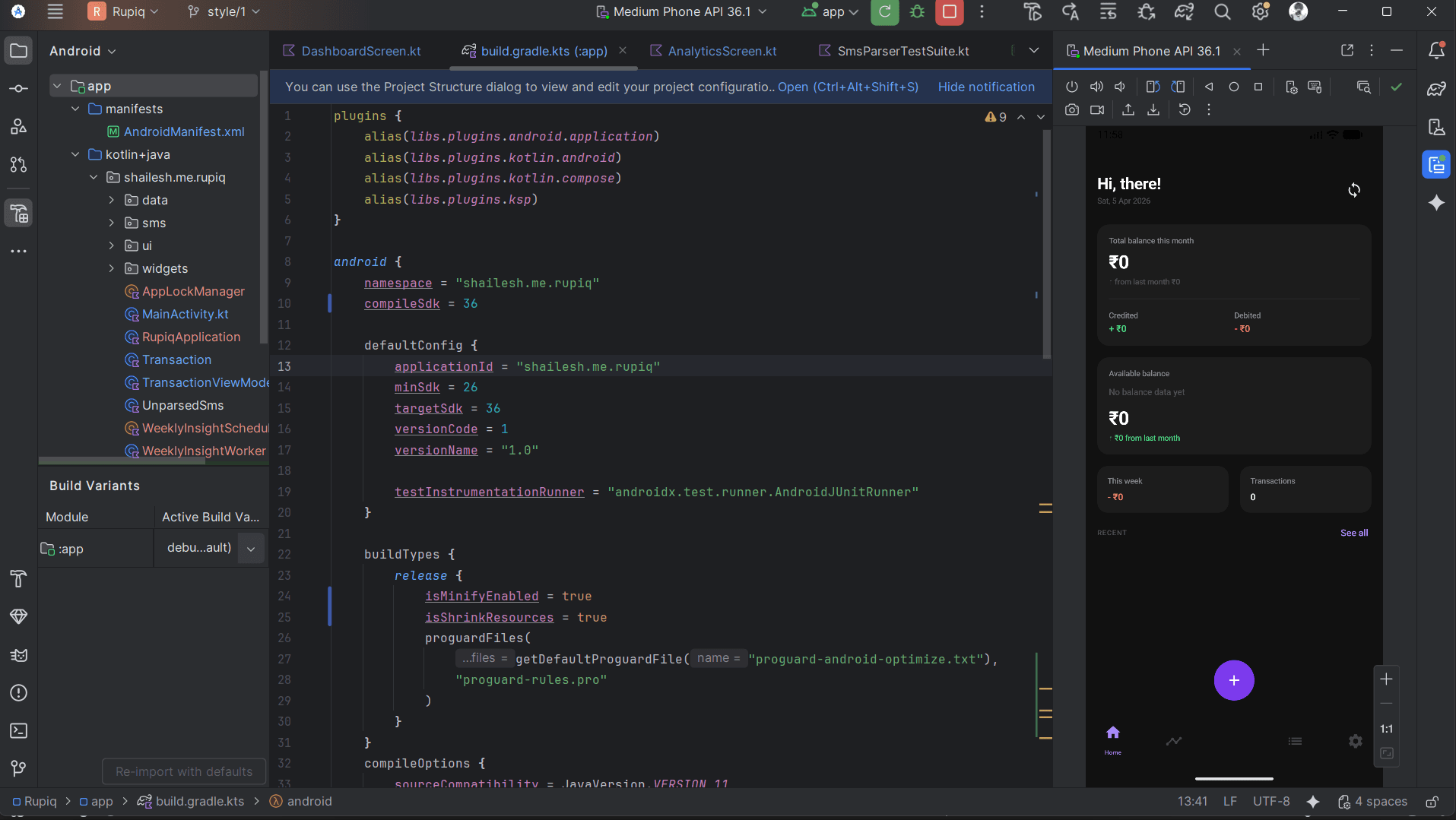
Task: Click emulator Back triangle button
Action: (1209, 87)
